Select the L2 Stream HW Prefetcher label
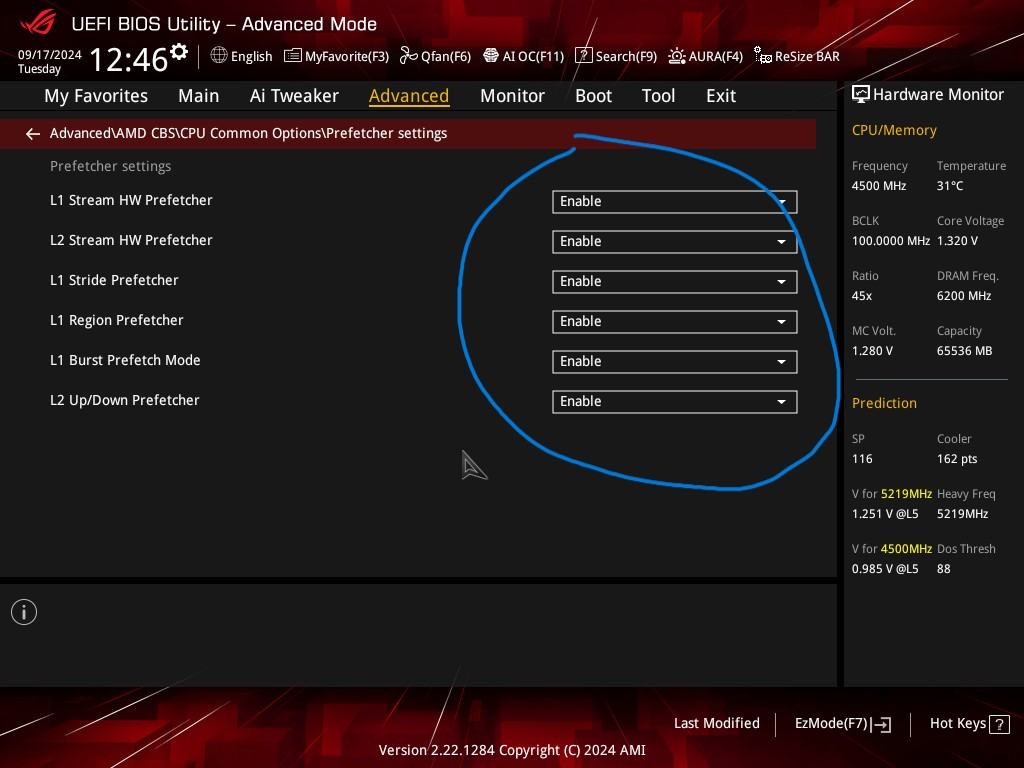 (x=131, y=240)
